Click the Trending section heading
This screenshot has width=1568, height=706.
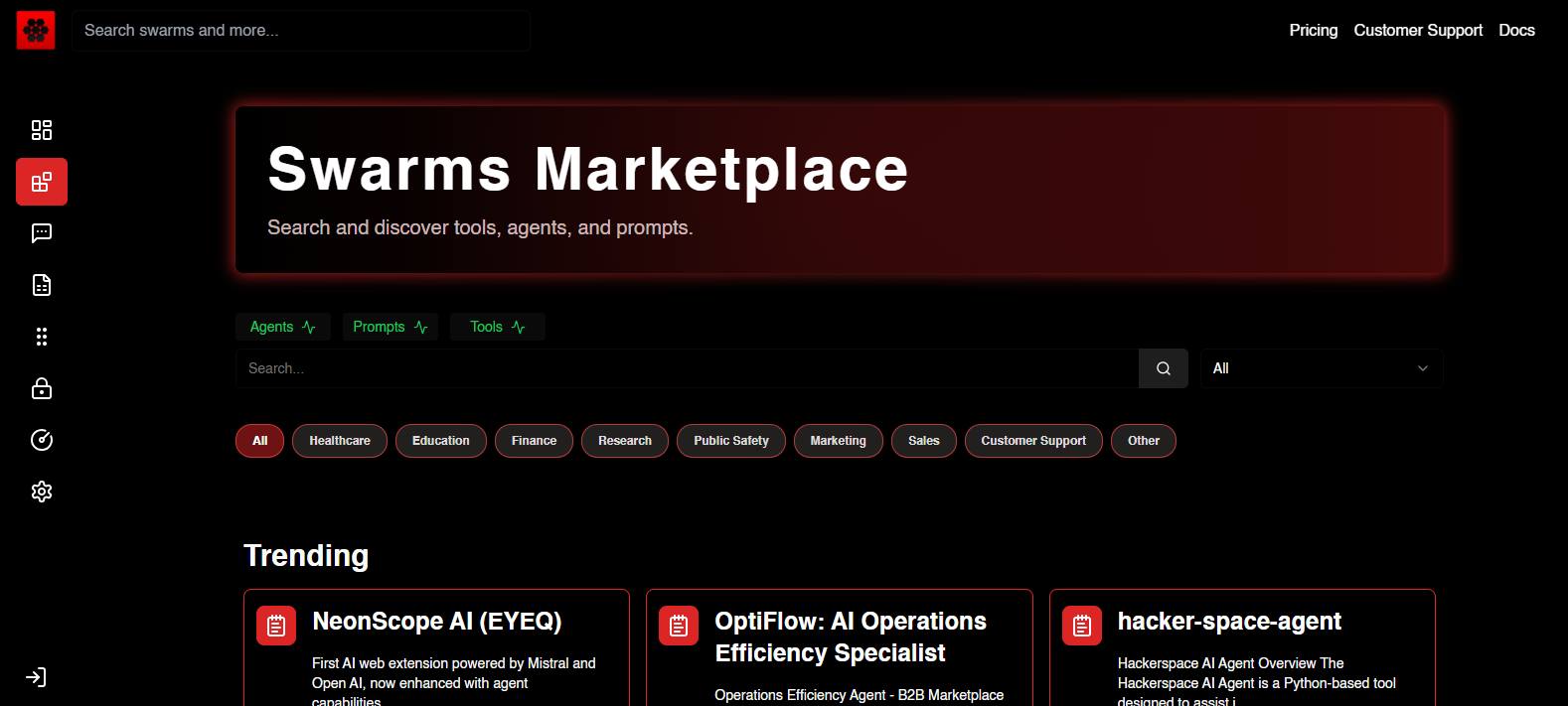click(x=306, y=556)
